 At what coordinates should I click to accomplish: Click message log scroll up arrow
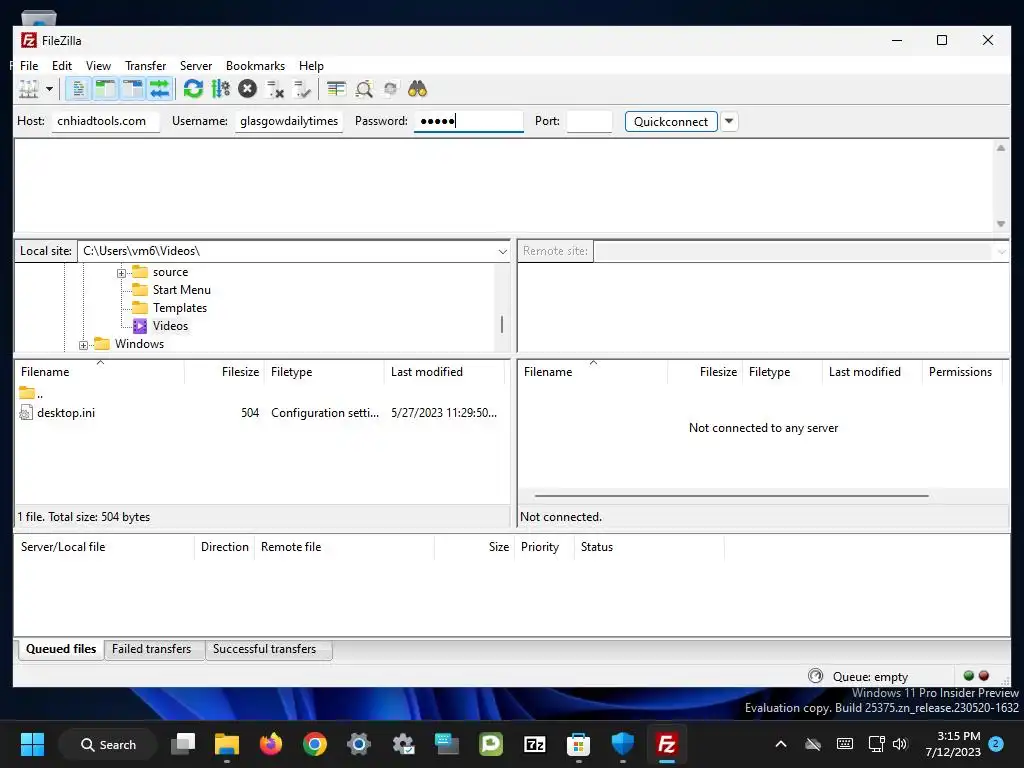pos(1000,148)
